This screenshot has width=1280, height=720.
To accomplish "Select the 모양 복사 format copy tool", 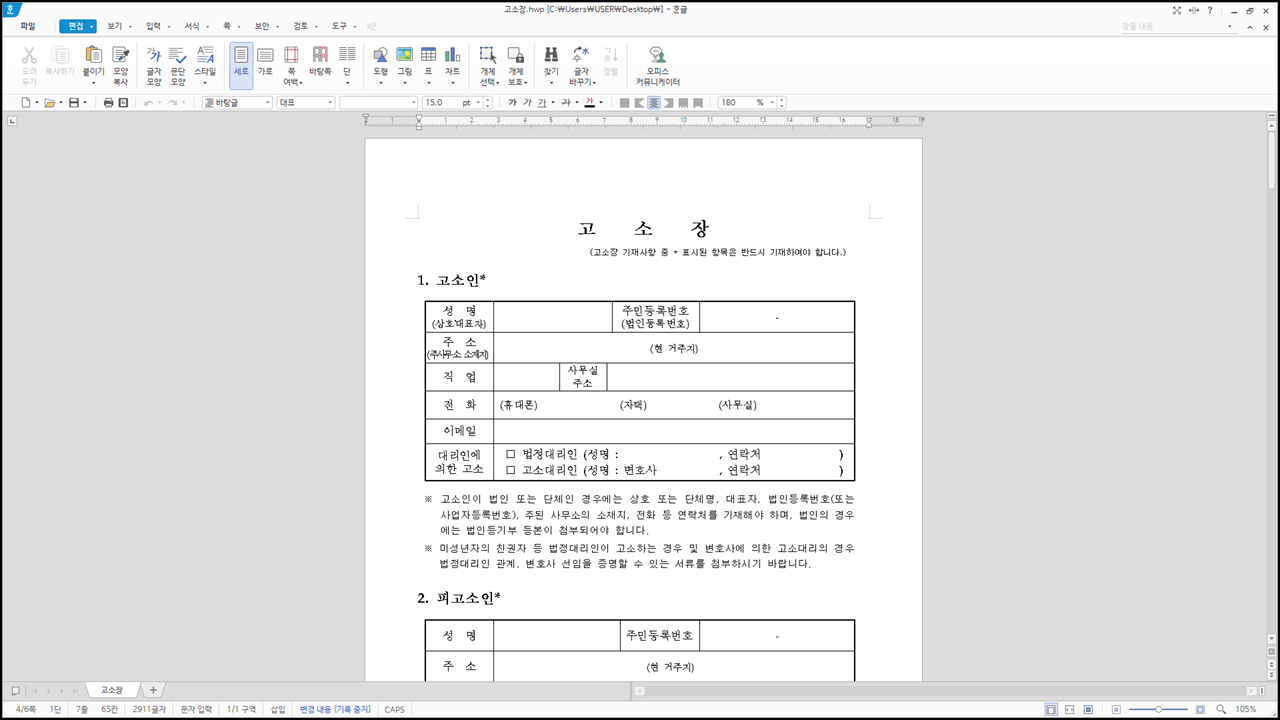I will [121, 66].
